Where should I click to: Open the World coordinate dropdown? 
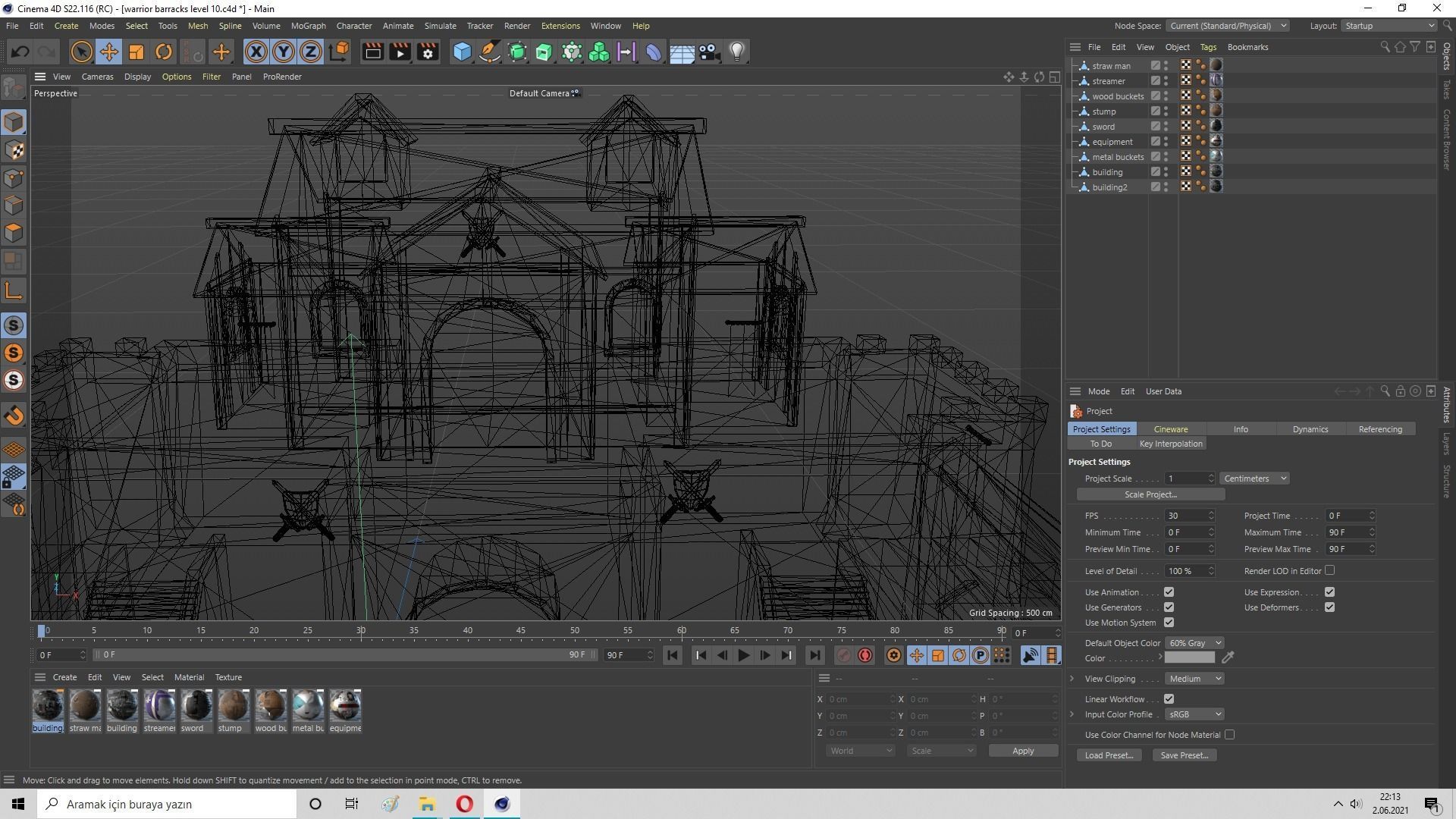(x=860, y=751)
